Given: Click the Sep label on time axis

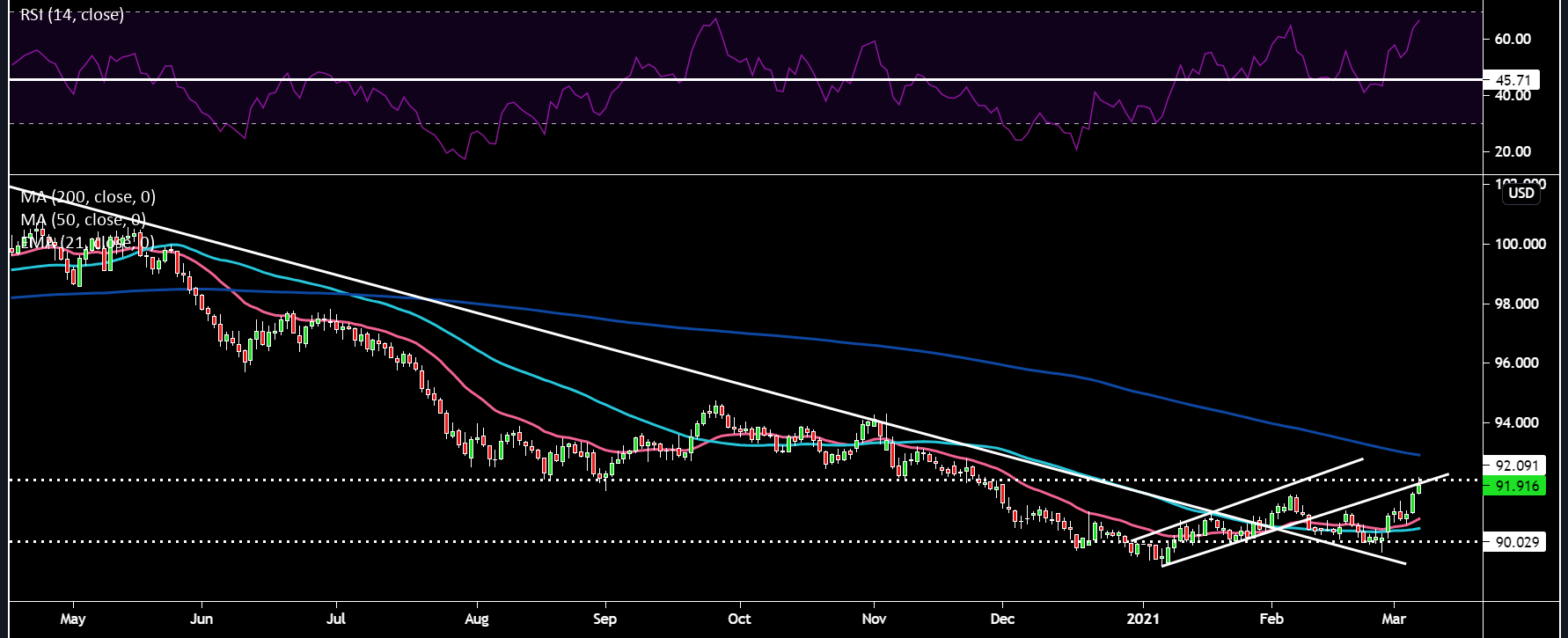Looking at the screenshot, I should (x=604, y=620).
